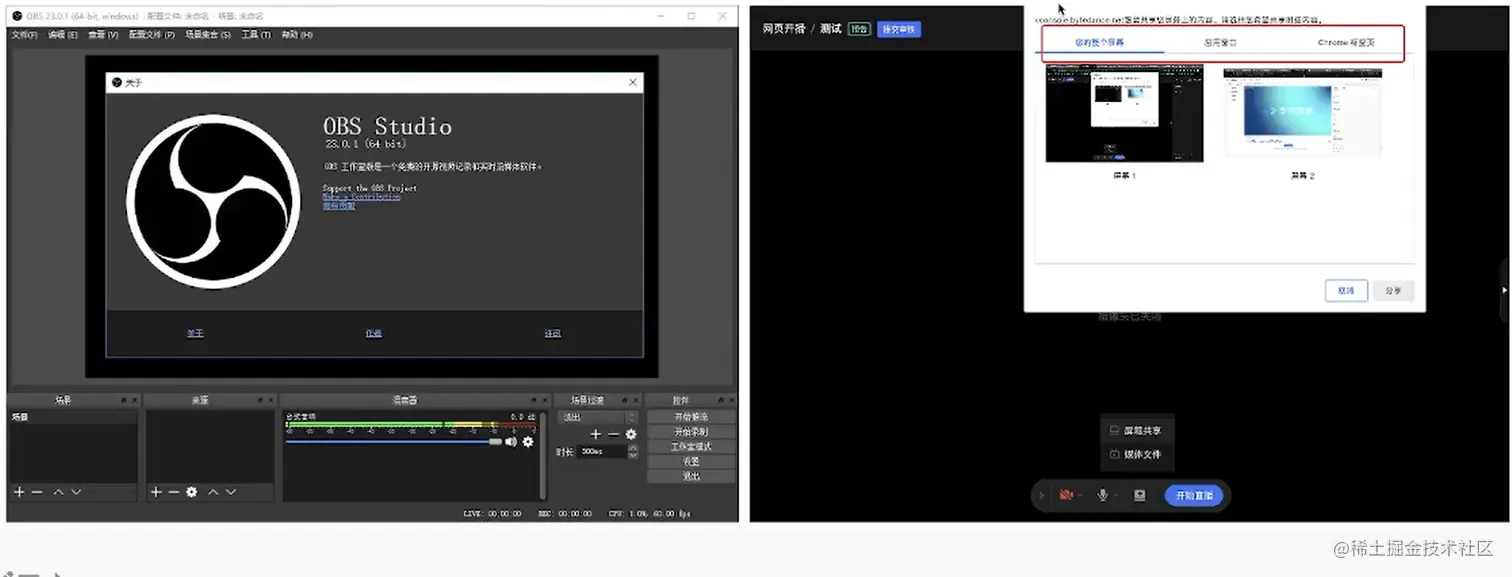
Task: Click the Share button in share dialog
Action: pyautogui.click(x=1393, y=291)
